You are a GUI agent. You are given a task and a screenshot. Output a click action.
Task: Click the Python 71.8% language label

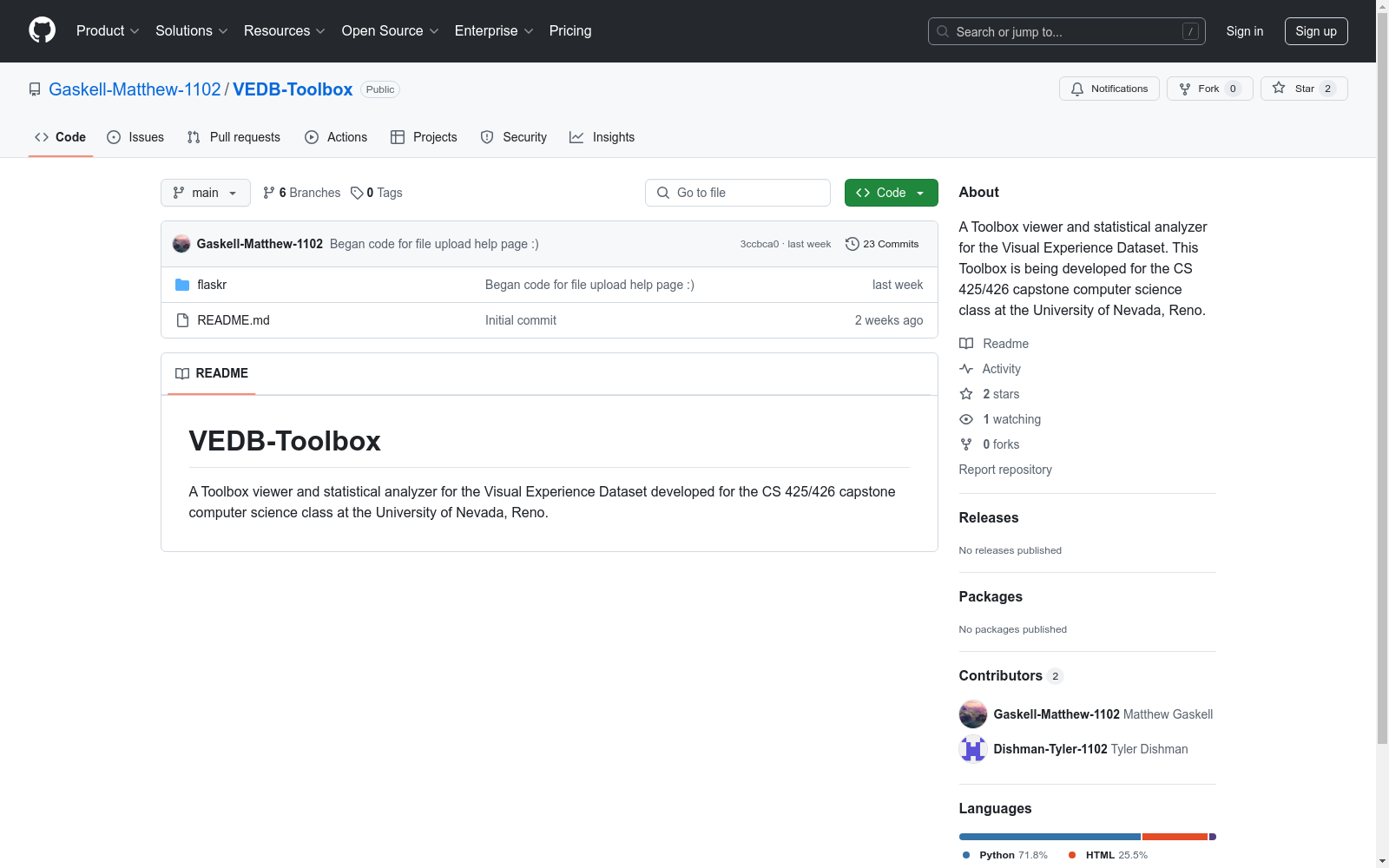click(x=1005, y=855)
